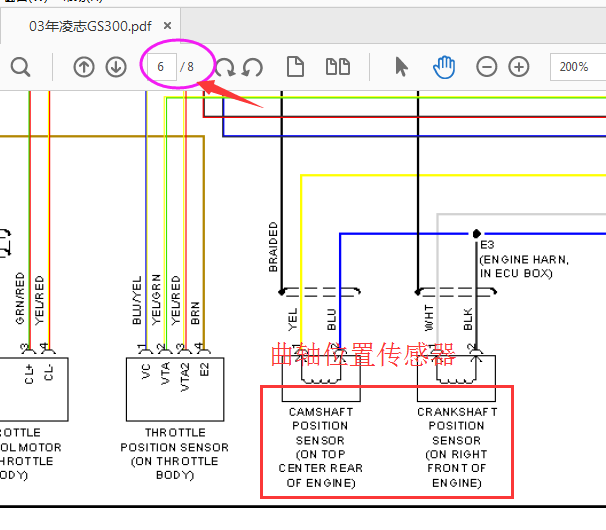Click the BRN wire label

point(195,313)
